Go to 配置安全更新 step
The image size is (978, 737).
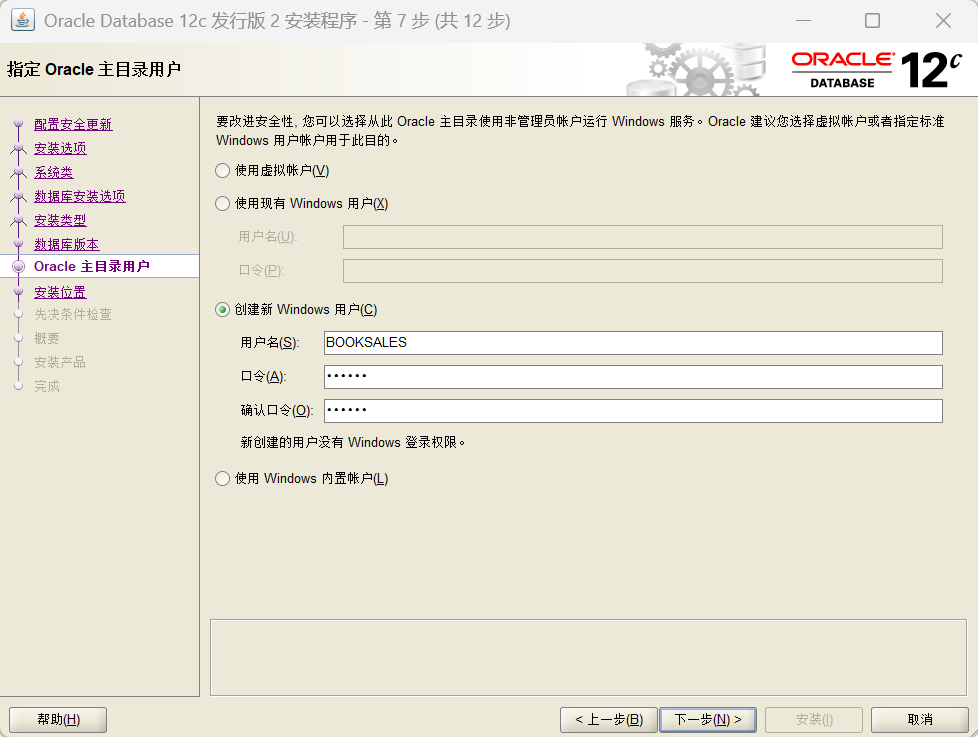(73, 124)
